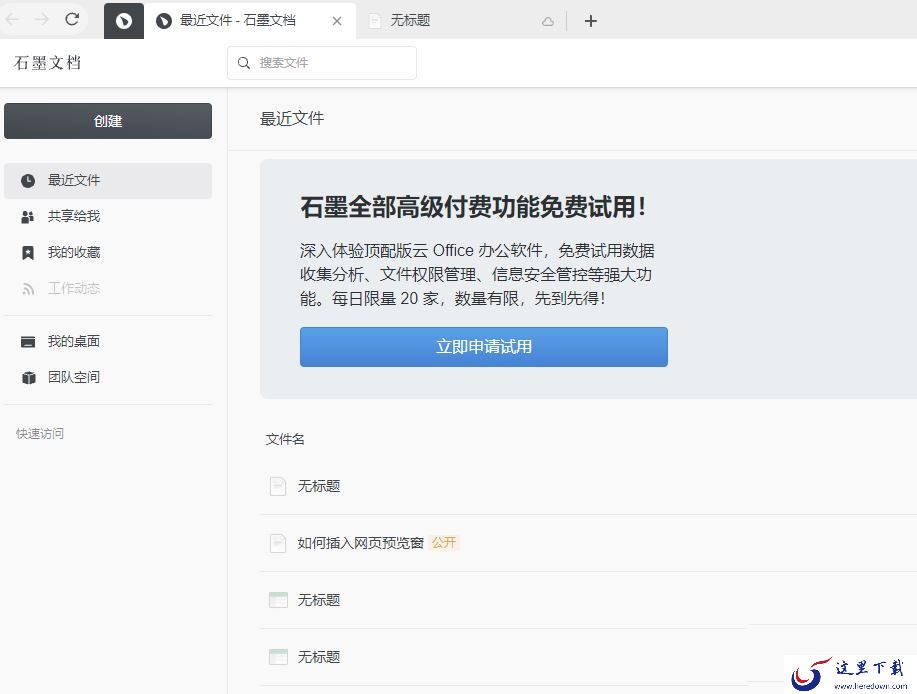The image size is (917, 694).
Task: Click the magnifier icon in search box
Action: pyautogui.click(x=244, y=63)
